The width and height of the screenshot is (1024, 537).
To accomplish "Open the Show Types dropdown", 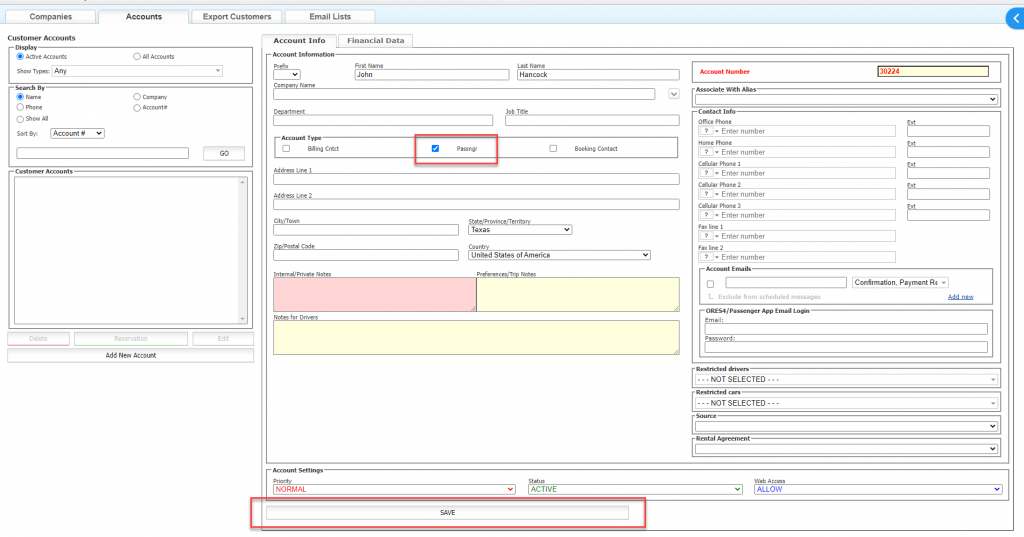I will tap(137, 71).
